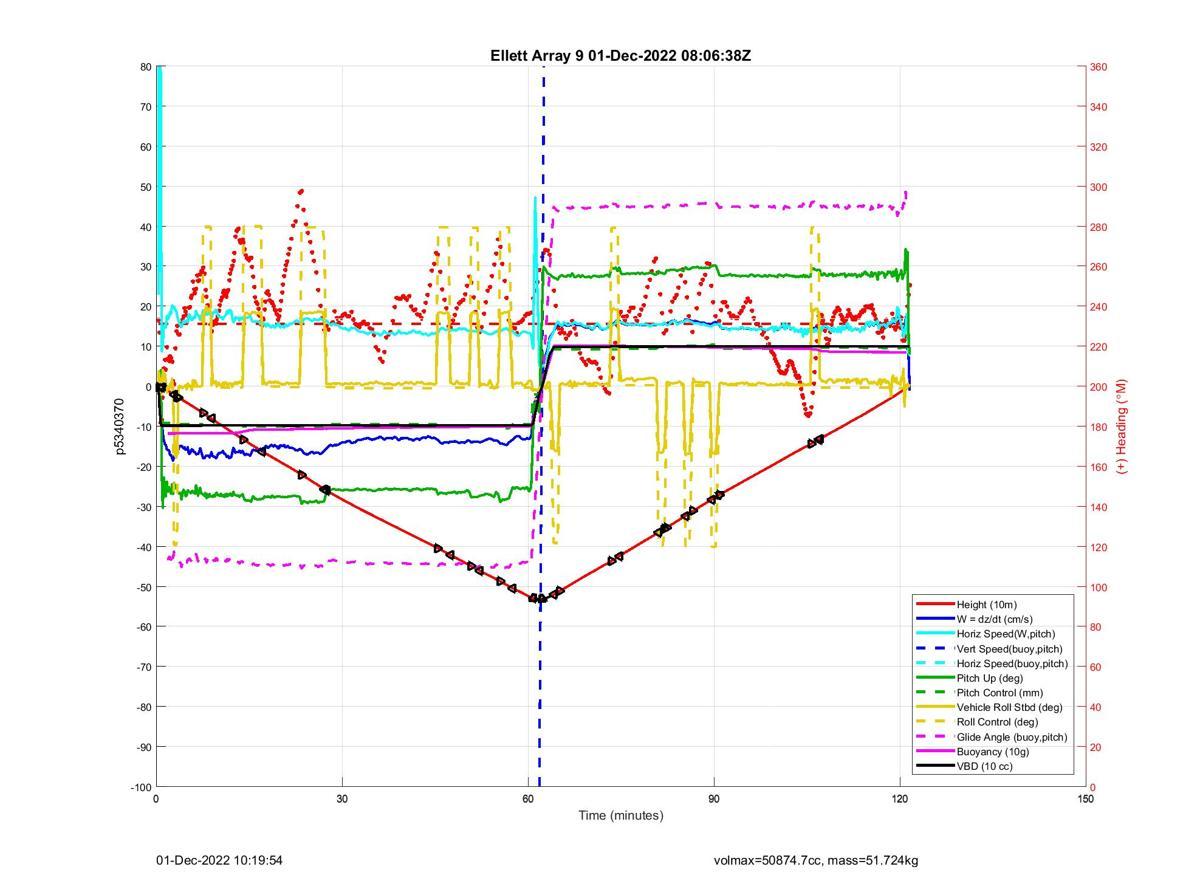
Task: Choose 'Roll Control (deg)' in the legend
Action: pos(997,722)
